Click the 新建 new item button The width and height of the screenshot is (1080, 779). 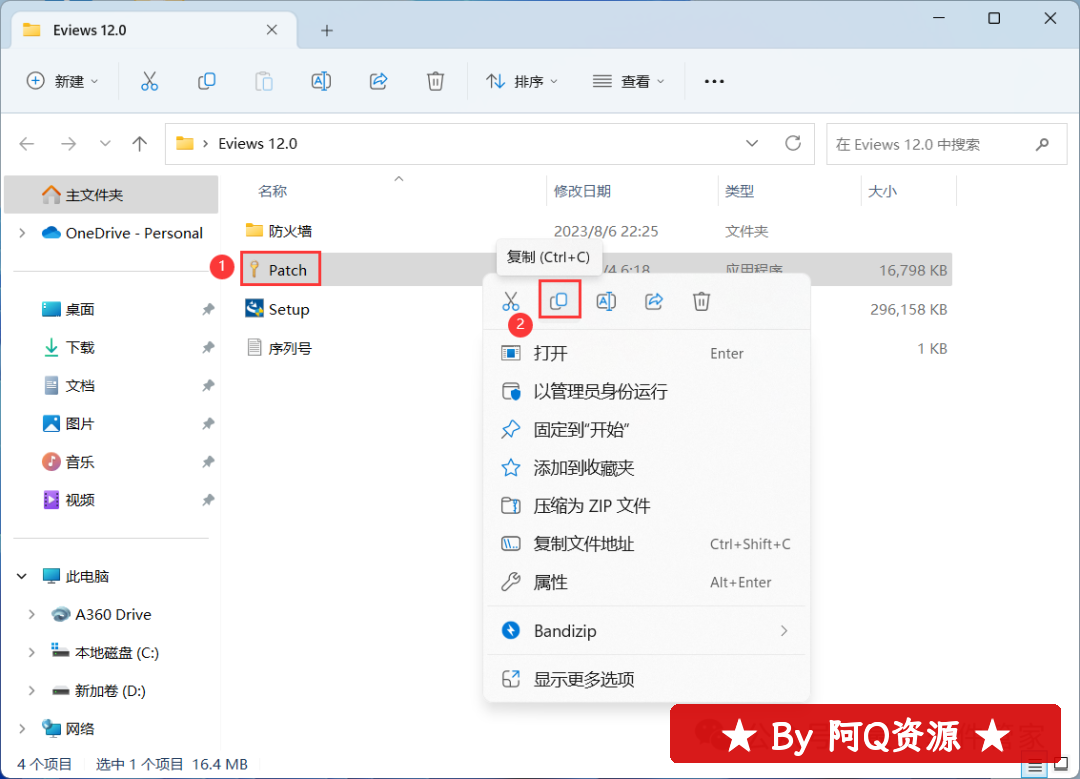[x=62, y=82]
